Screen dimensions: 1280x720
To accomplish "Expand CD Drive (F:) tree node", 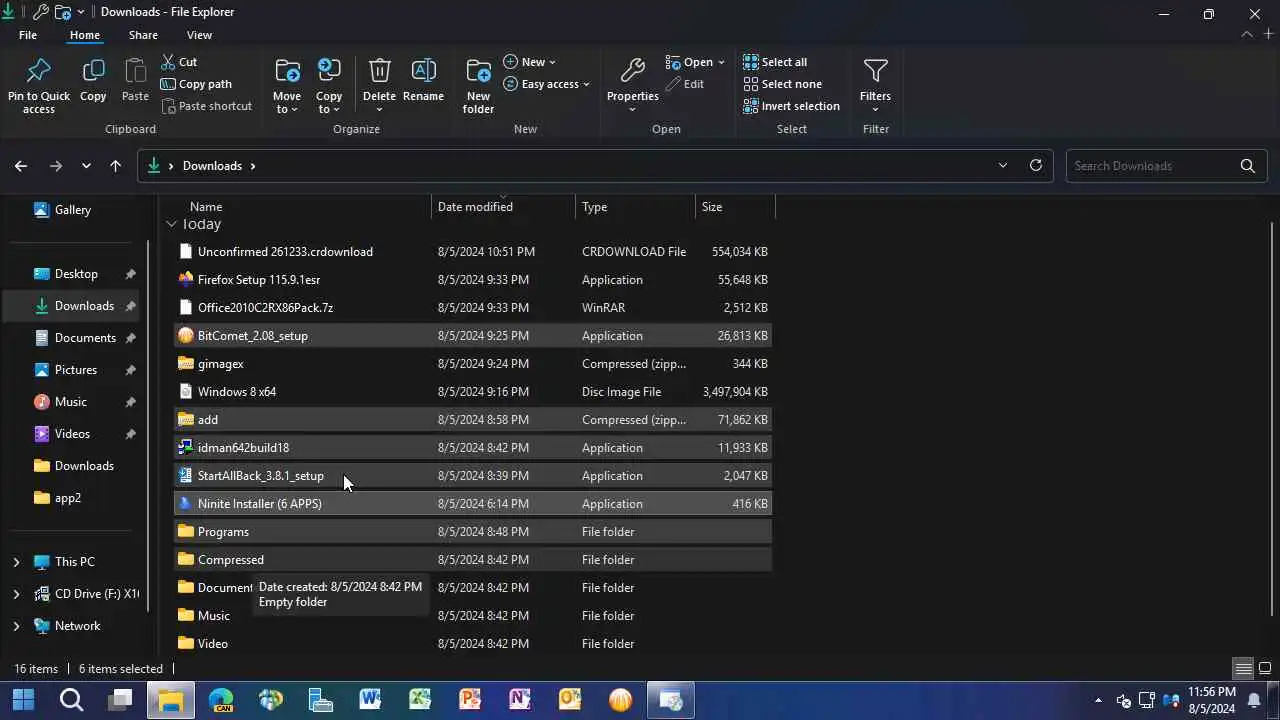I will tap(16, 594).
